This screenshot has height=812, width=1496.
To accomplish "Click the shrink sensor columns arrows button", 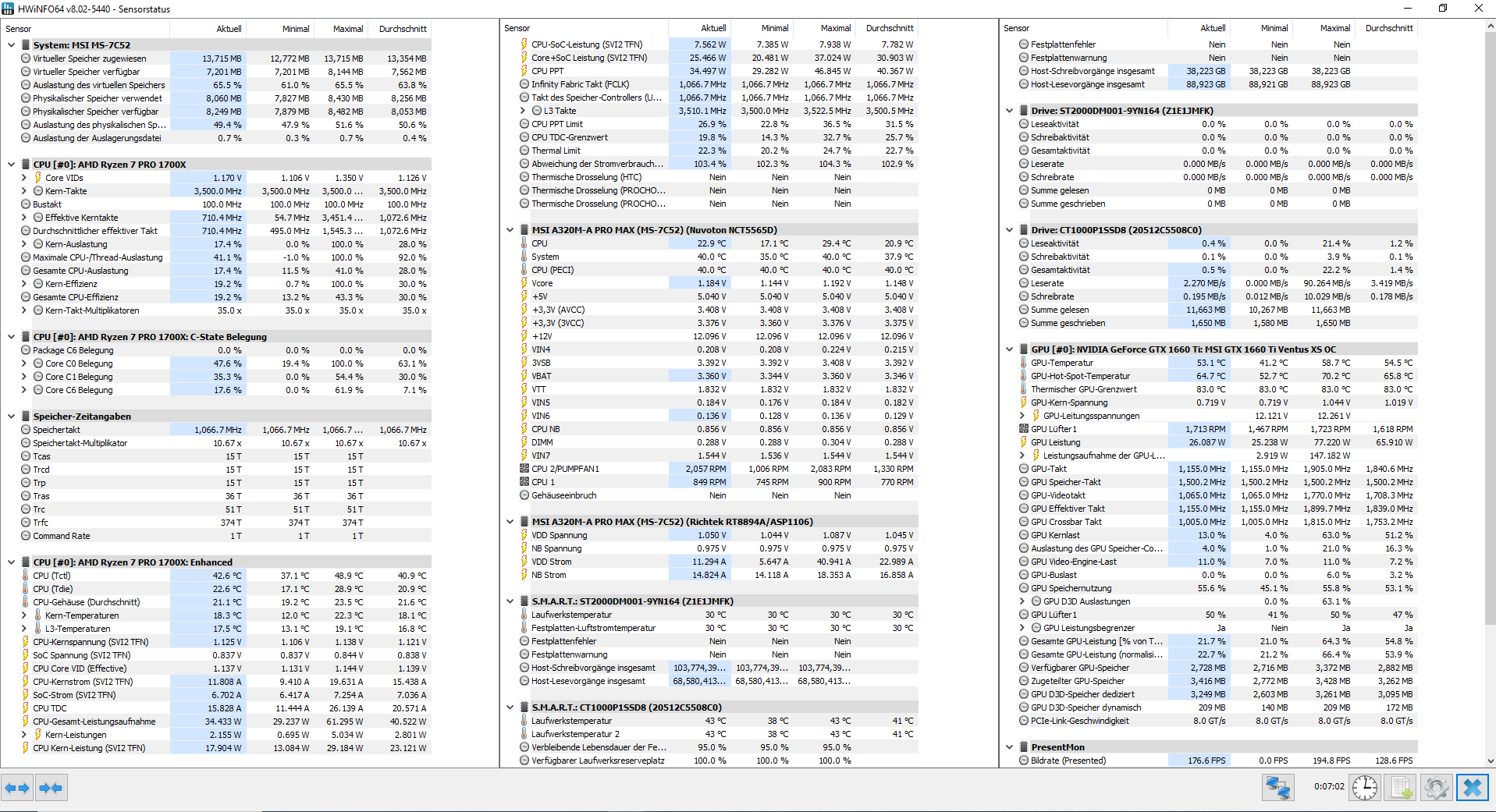I will click(51, 788).
